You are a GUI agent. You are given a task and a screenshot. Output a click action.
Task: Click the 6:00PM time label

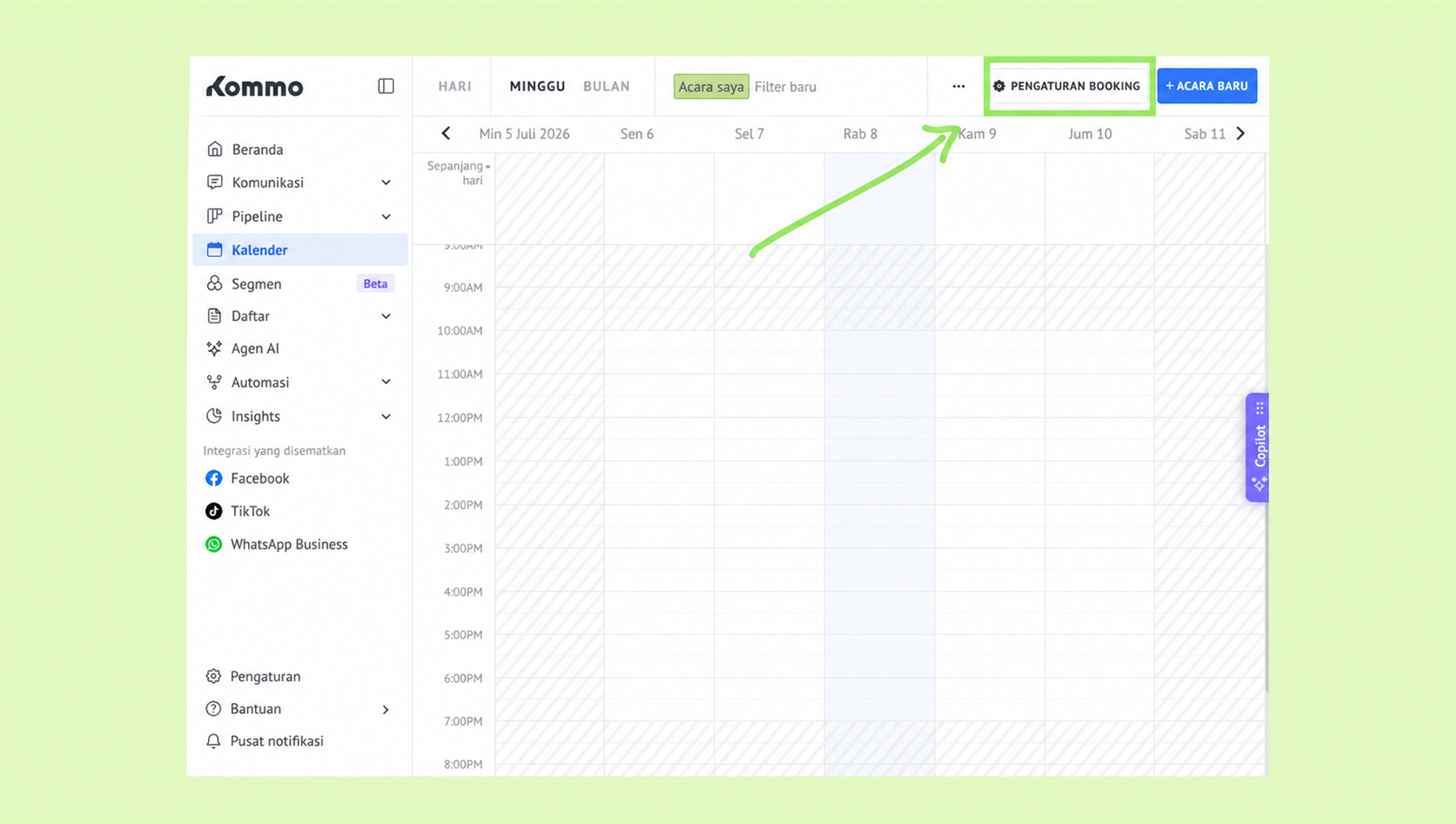click(463, 678)
